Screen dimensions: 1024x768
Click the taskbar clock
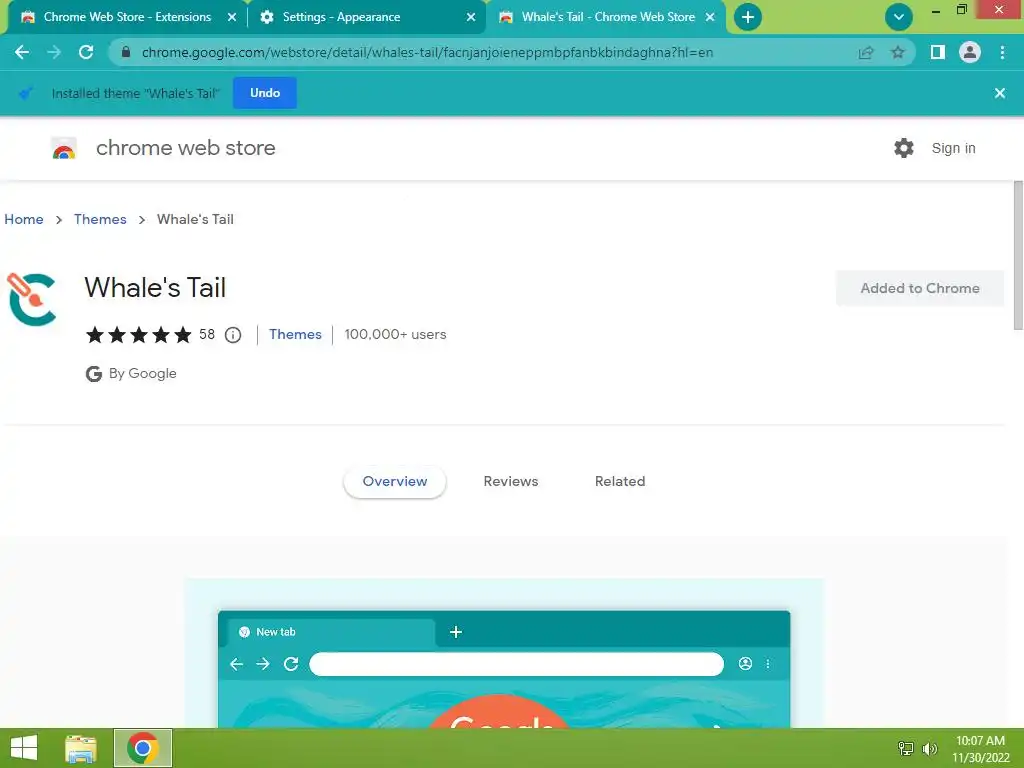pos(980,749)
